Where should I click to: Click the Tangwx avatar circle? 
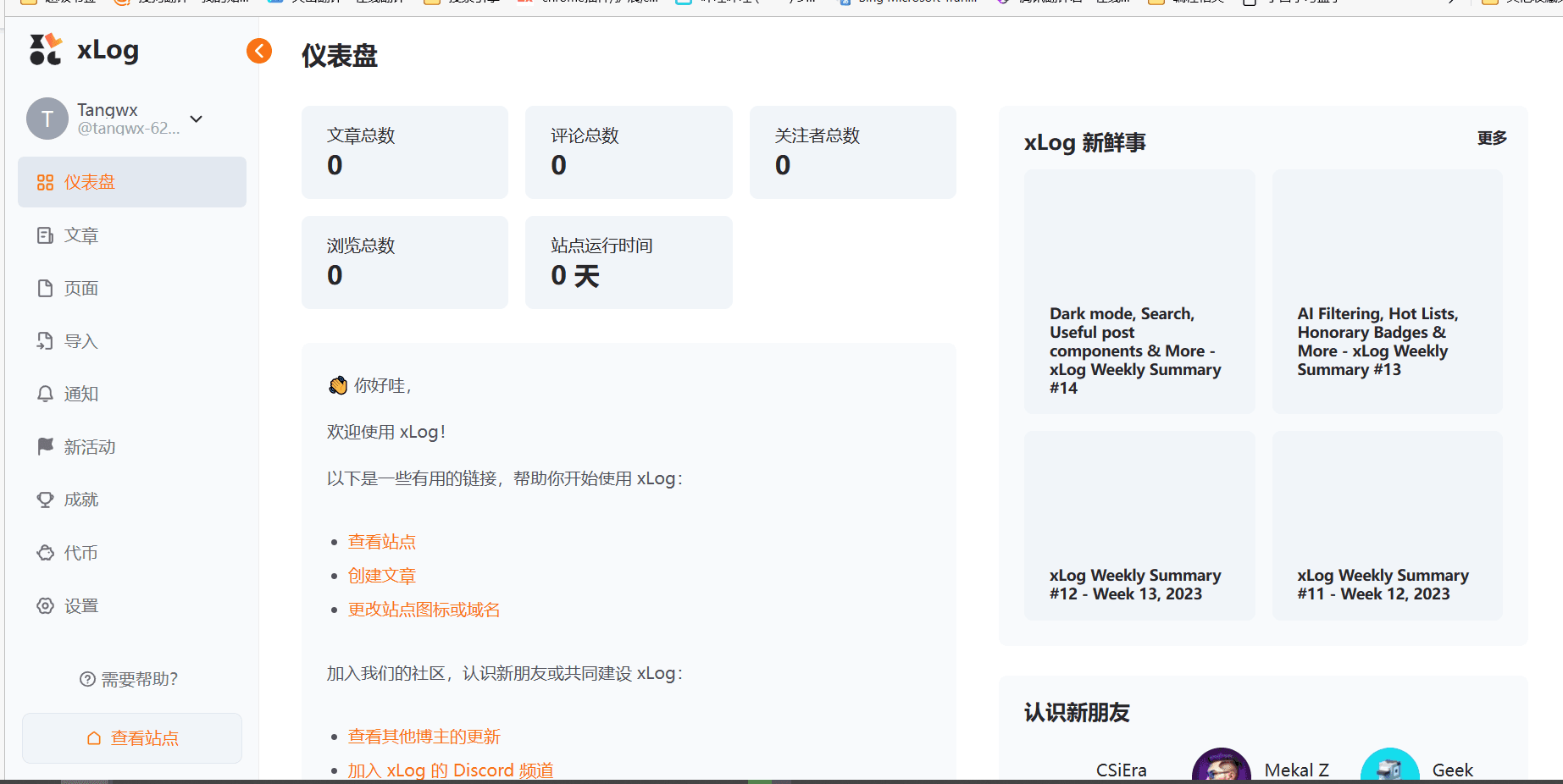point(47,119)
